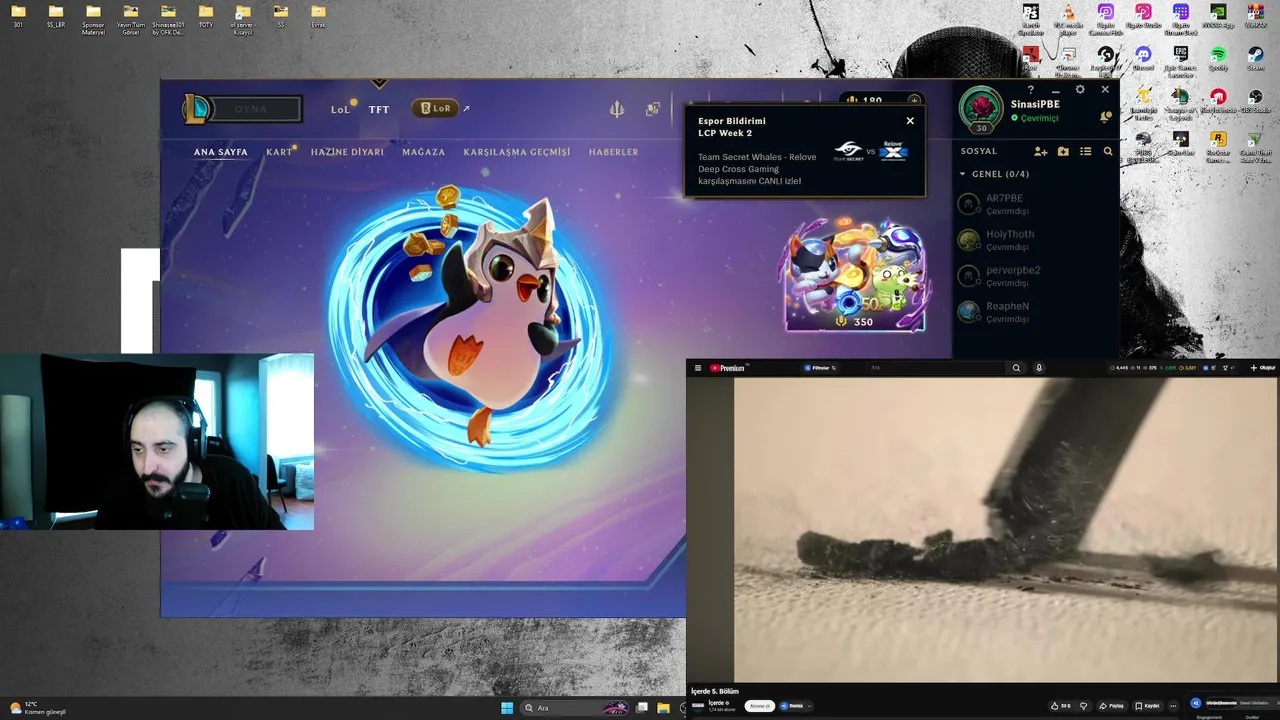This screenshot has width=1280, height=720.
Task: Select friend ReapheN
Action: coord(1036,312)
